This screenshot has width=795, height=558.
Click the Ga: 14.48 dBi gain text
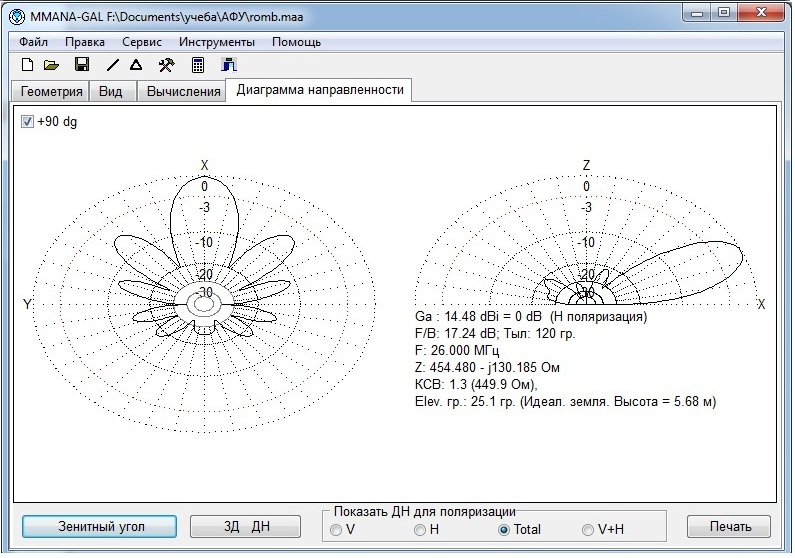(531, 317)
